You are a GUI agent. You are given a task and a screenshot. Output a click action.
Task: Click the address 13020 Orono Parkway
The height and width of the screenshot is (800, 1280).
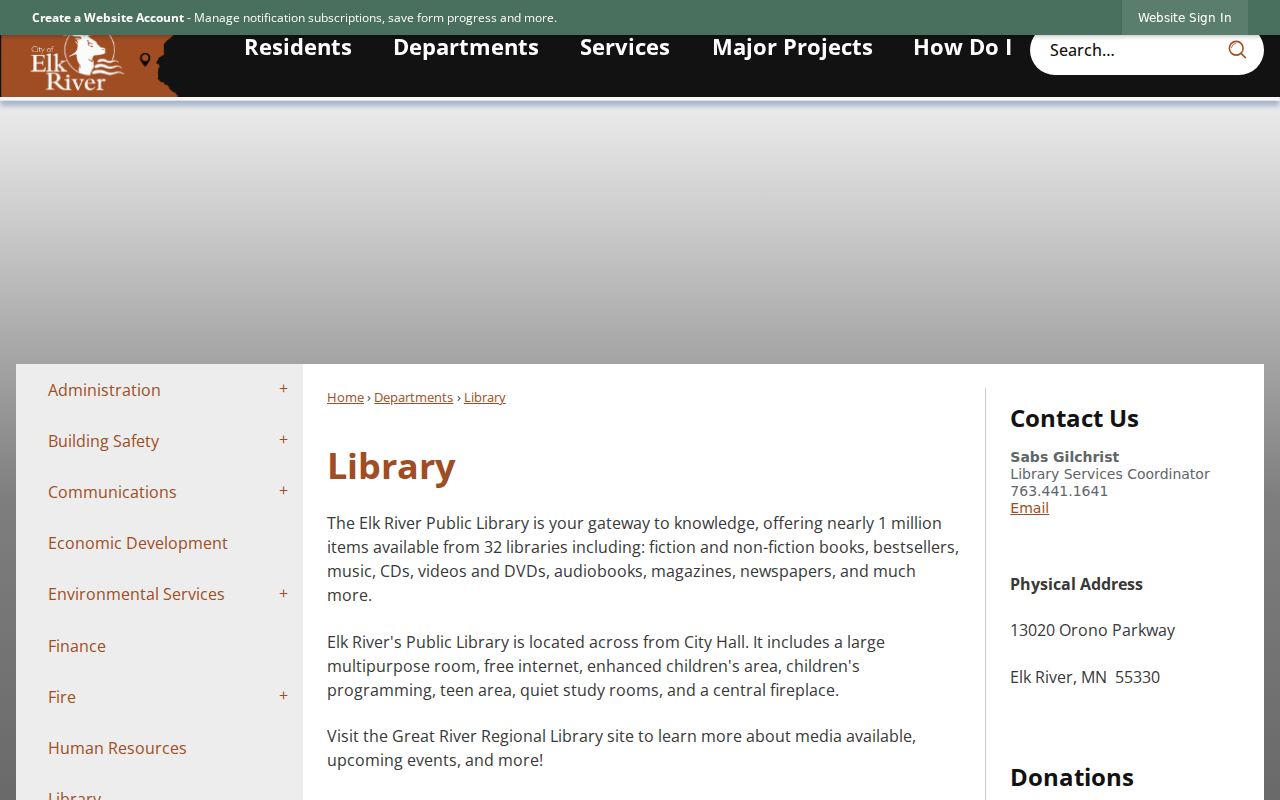click(1092, 630)
